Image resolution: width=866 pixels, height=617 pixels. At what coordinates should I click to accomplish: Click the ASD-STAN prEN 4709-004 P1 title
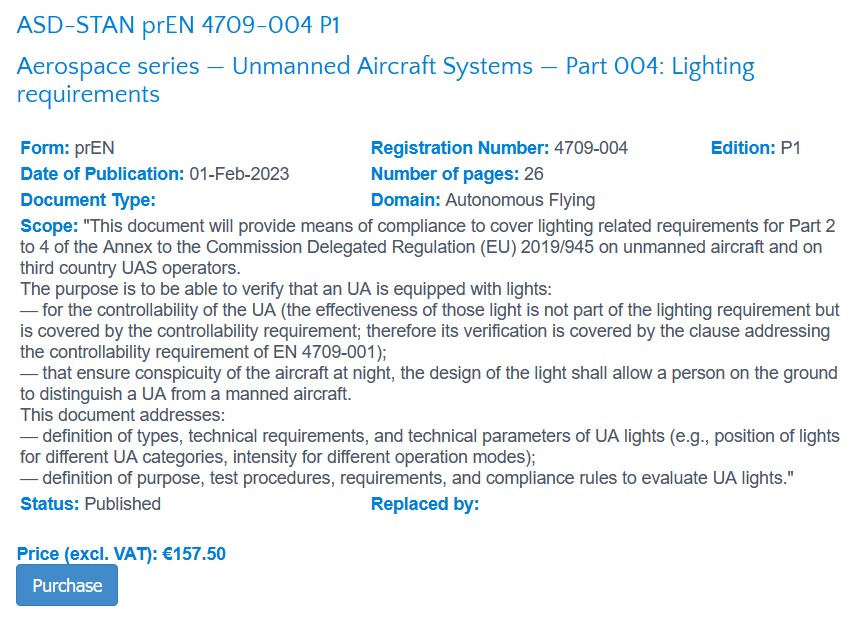[178, 25]
